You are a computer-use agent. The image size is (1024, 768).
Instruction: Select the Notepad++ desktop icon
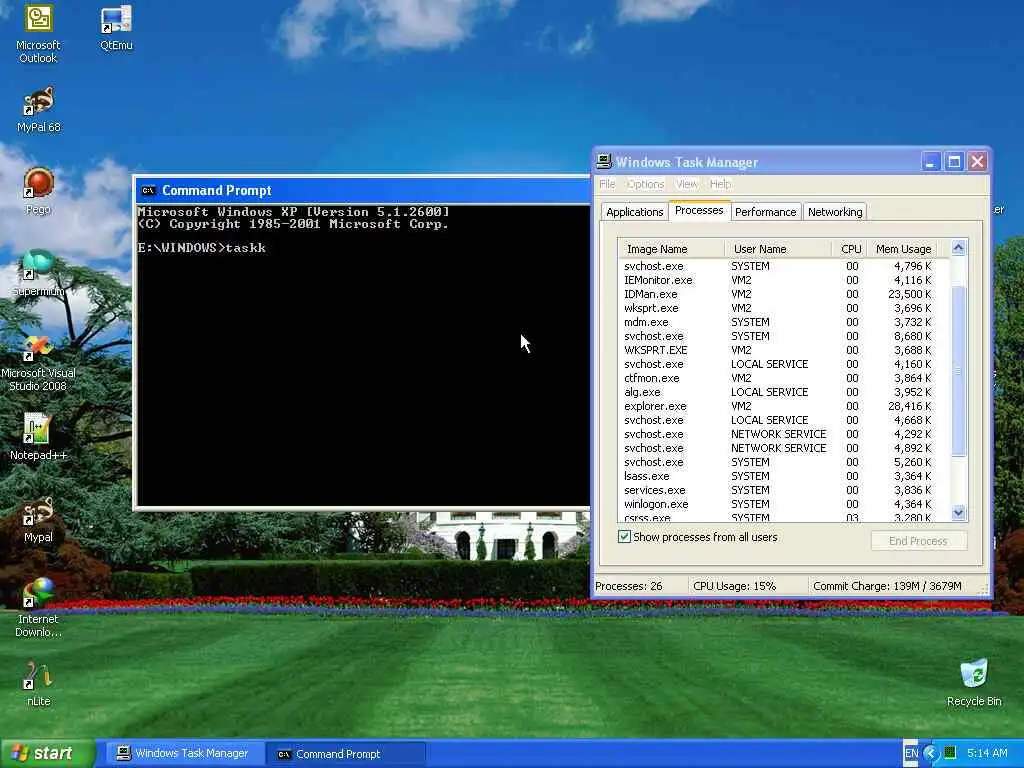[38, 436]
